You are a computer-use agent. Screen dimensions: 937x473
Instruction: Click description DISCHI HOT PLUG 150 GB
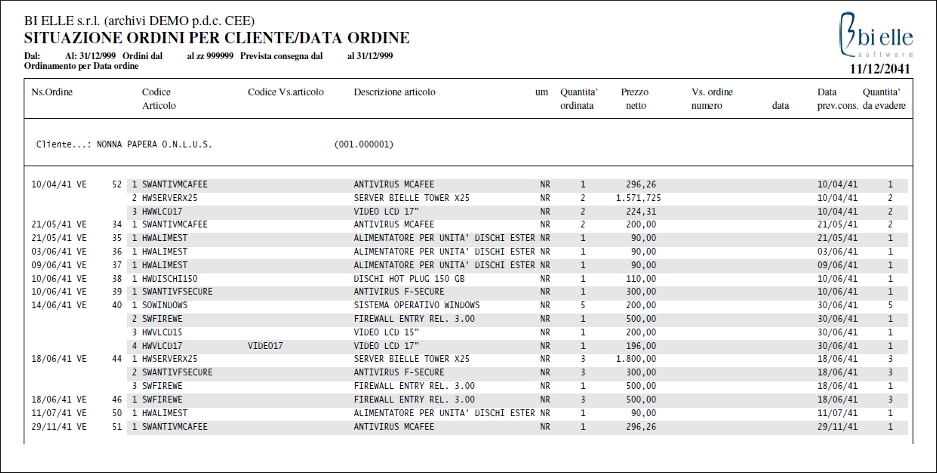[409, 279]
